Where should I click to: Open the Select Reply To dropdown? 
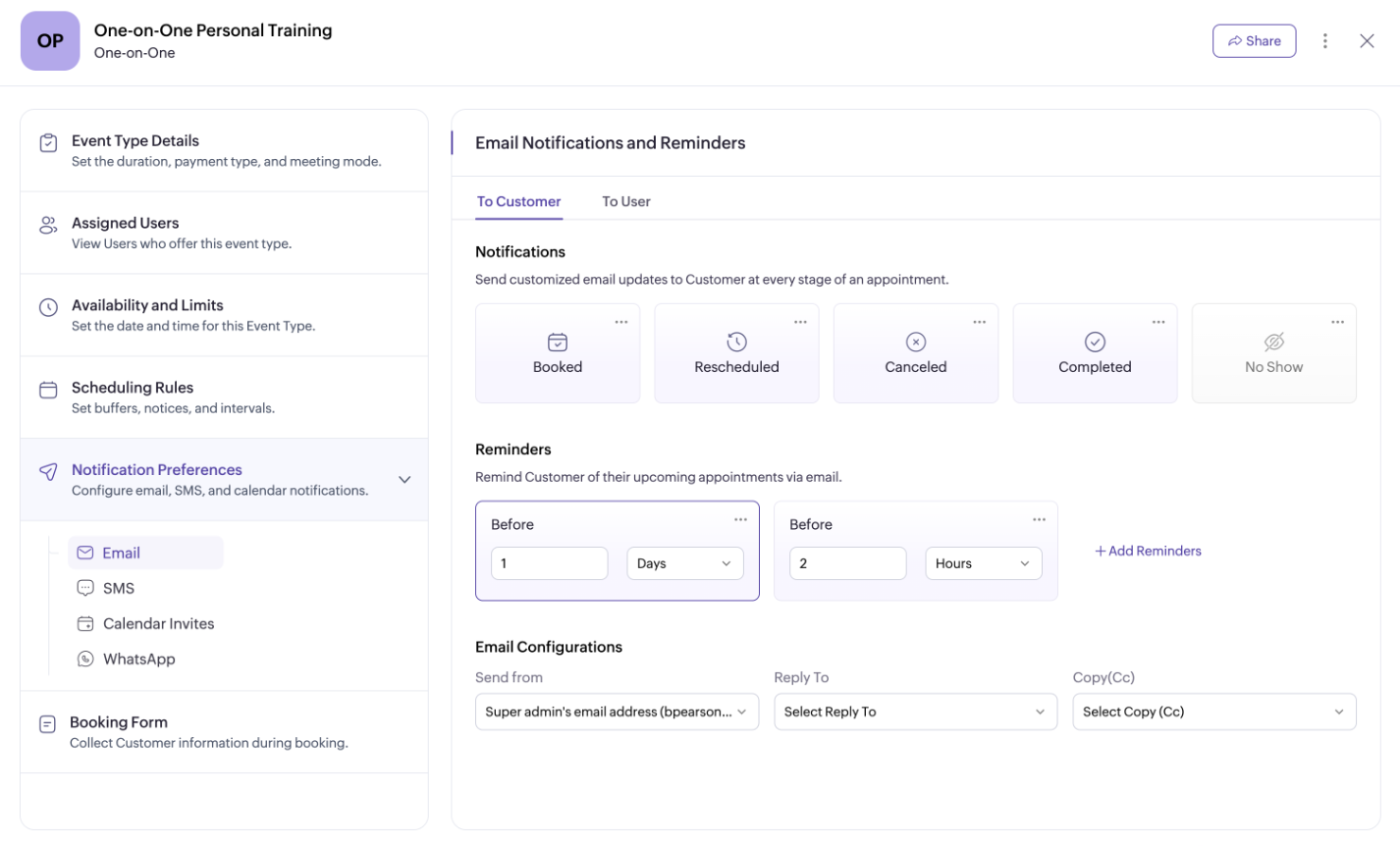[916, 712]
